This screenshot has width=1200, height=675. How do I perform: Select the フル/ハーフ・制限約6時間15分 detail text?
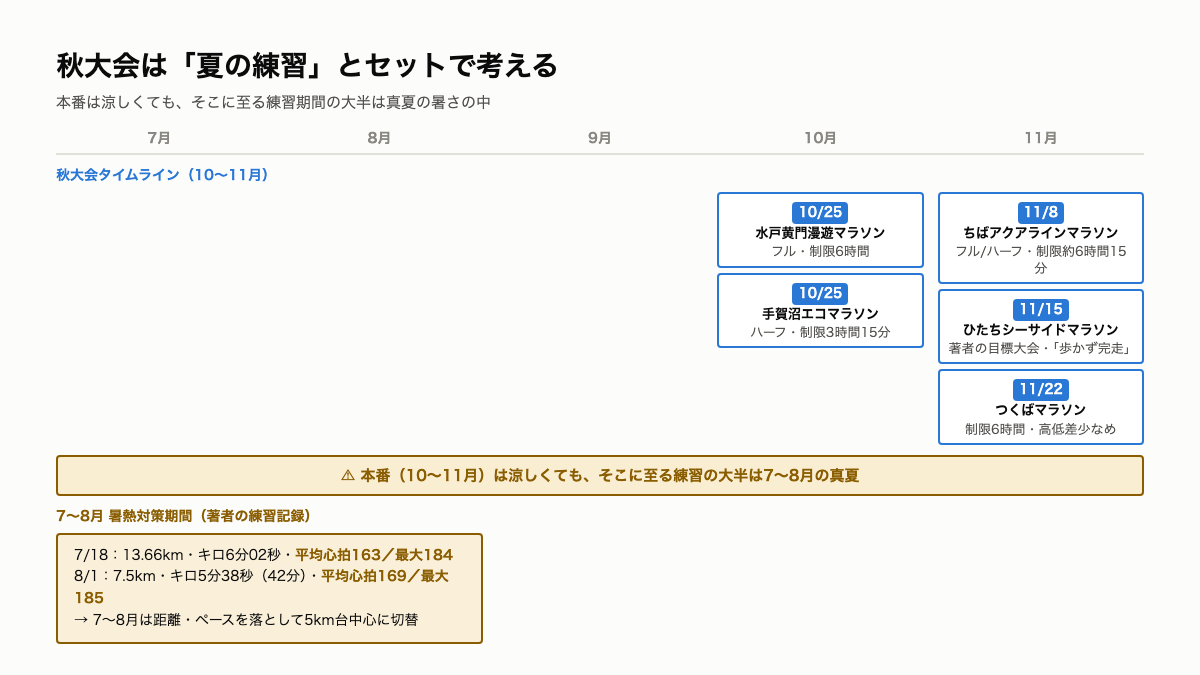click(1041, 260)
